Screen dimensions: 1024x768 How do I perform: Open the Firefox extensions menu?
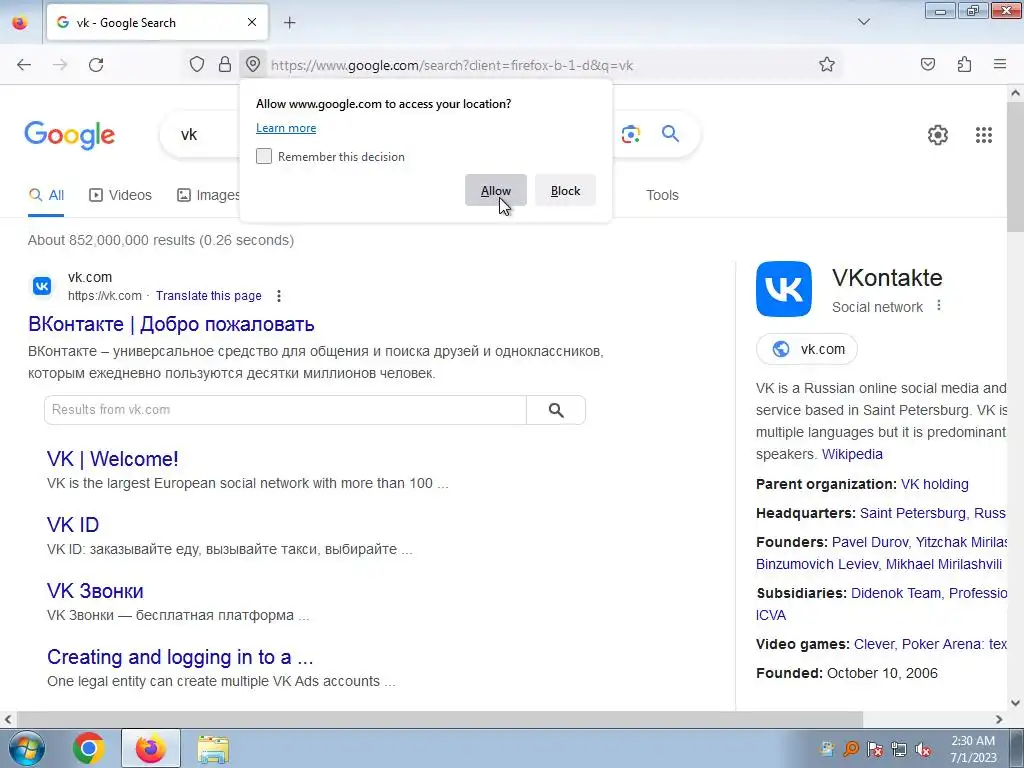(964, 64)
